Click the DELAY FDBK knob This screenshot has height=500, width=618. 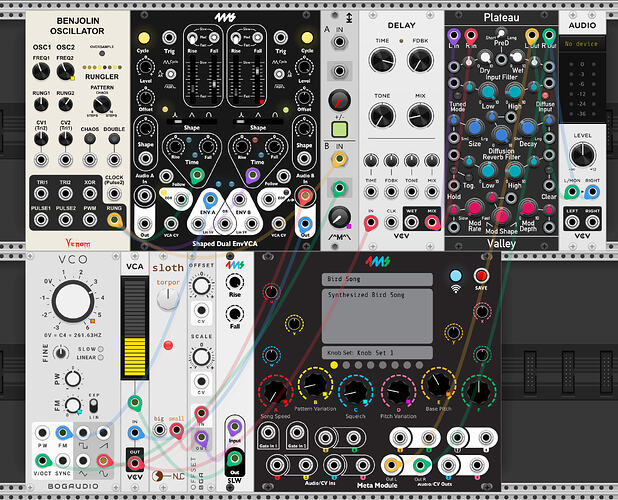click(x=420, y=60)
